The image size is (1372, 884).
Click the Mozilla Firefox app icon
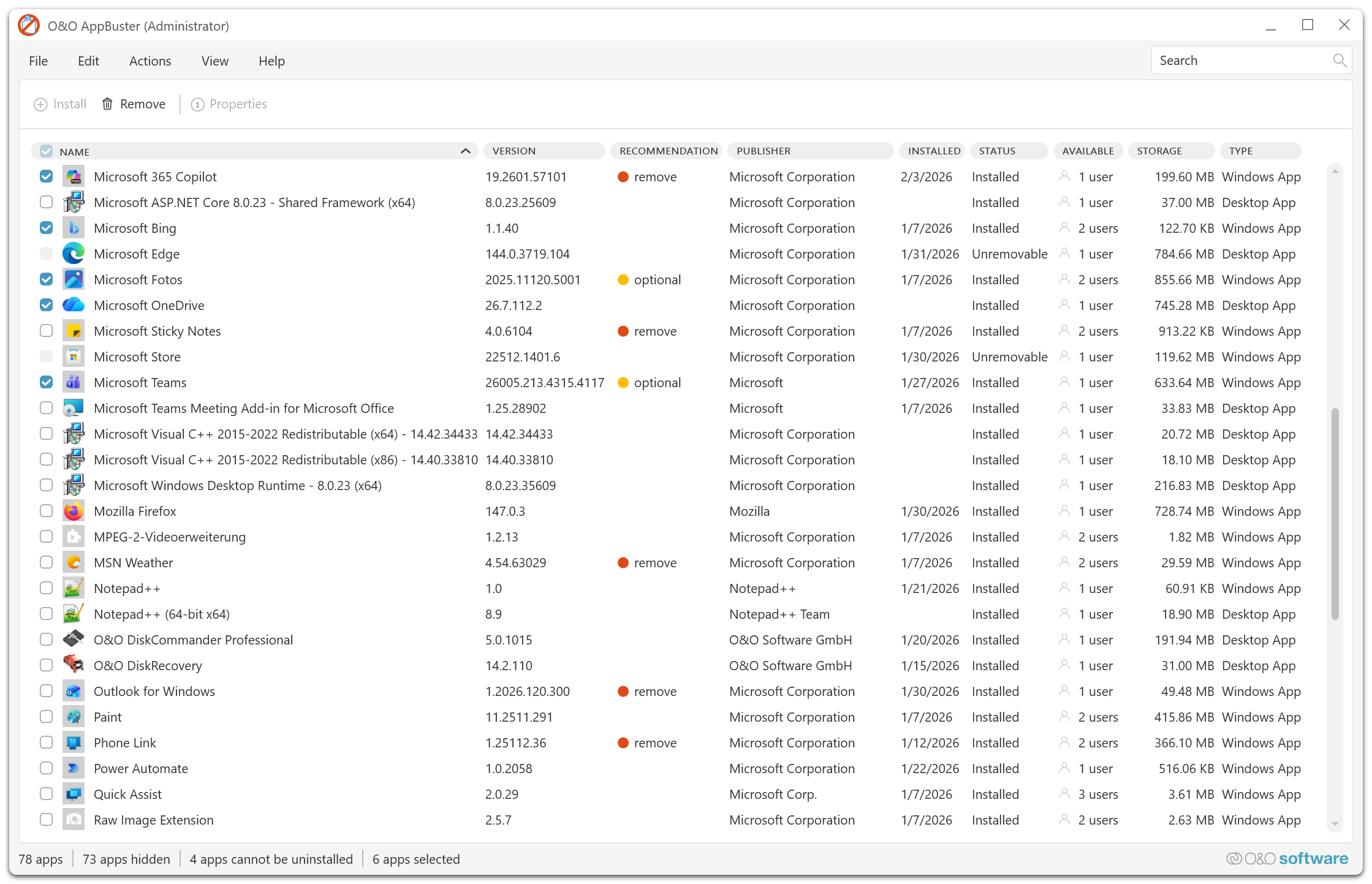[x=74, y=511]
